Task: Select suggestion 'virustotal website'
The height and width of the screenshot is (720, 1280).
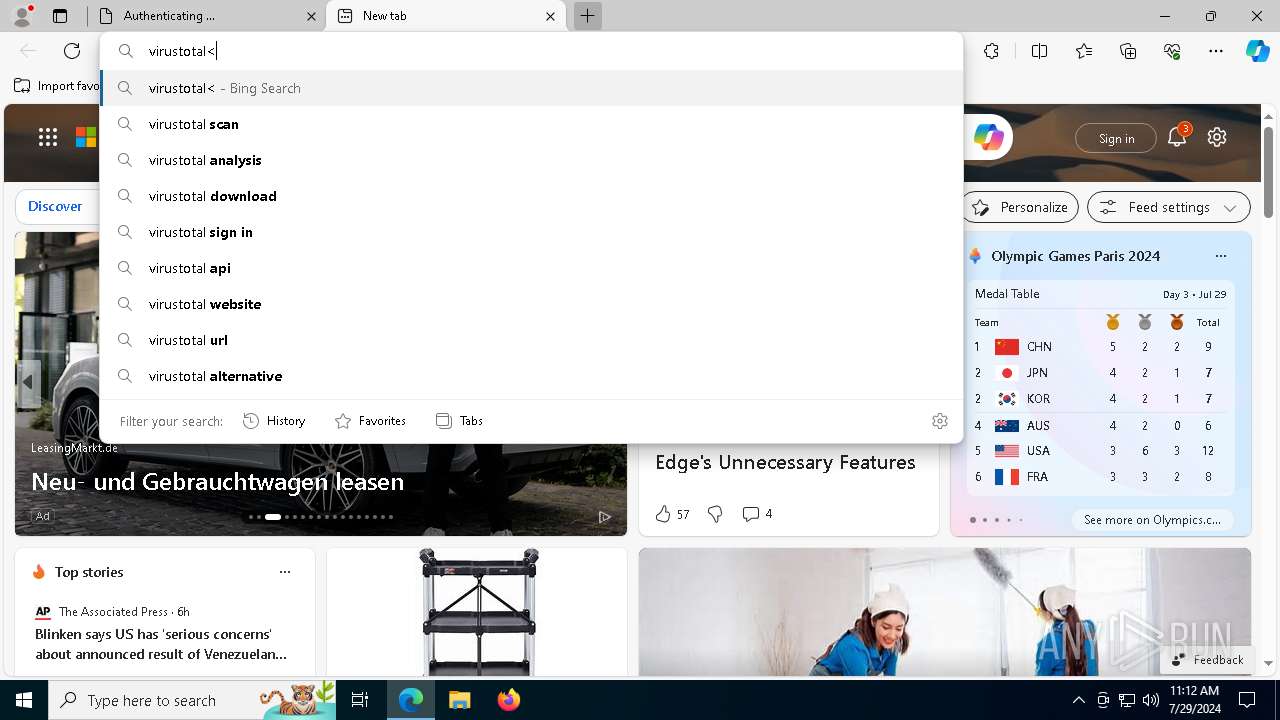Action: coord(531,304)
